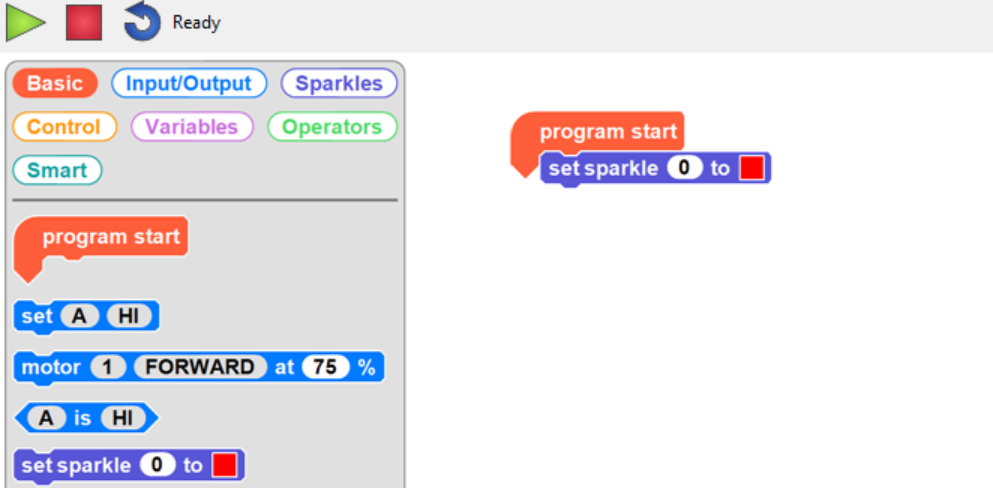The image size is (993, 488).
Task: Switch to the Sparkles category
Action: (x=339, y=84)
